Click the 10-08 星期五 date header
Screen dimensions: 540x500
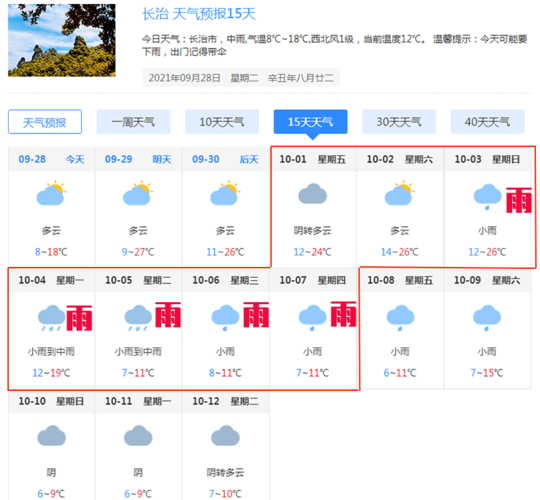[400, 280]
